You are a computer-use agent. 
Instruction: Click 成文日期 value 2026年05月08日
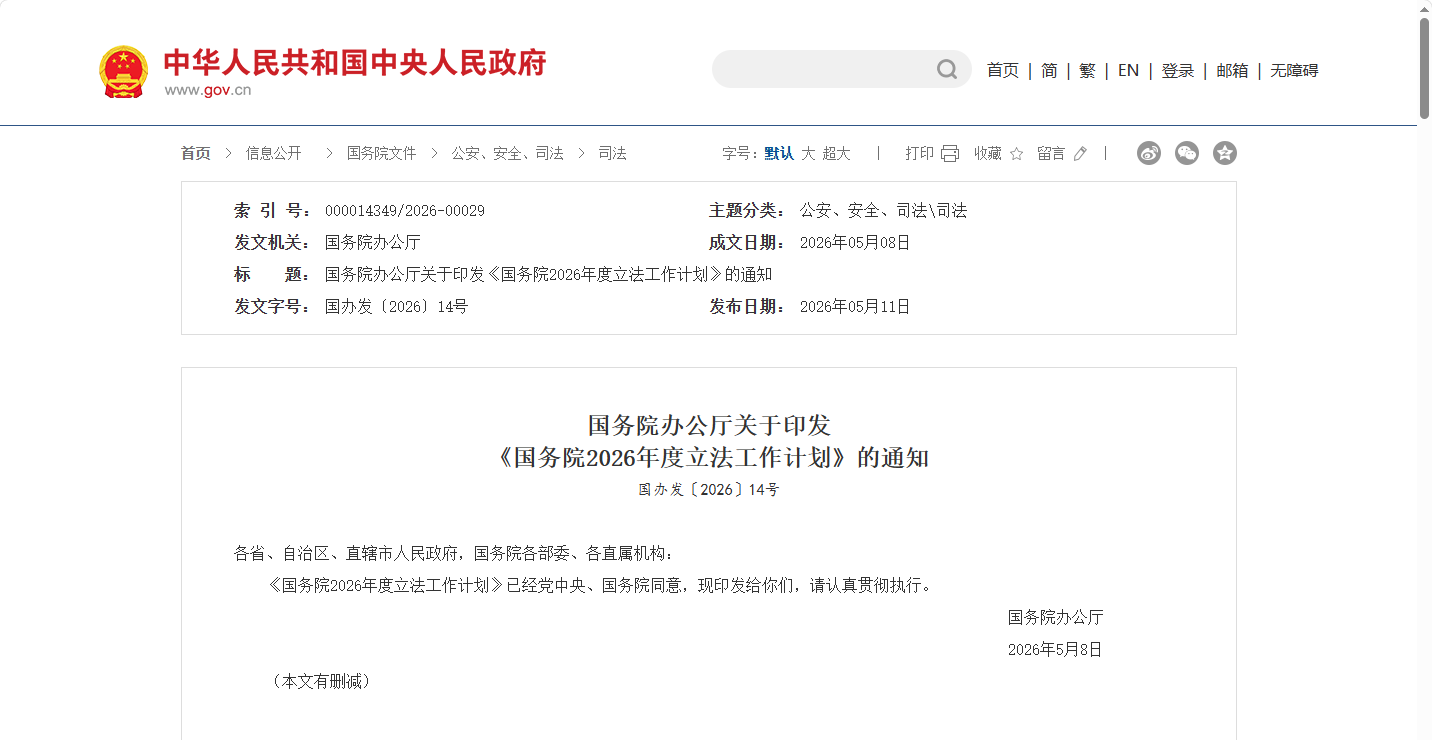coord(855,243)
